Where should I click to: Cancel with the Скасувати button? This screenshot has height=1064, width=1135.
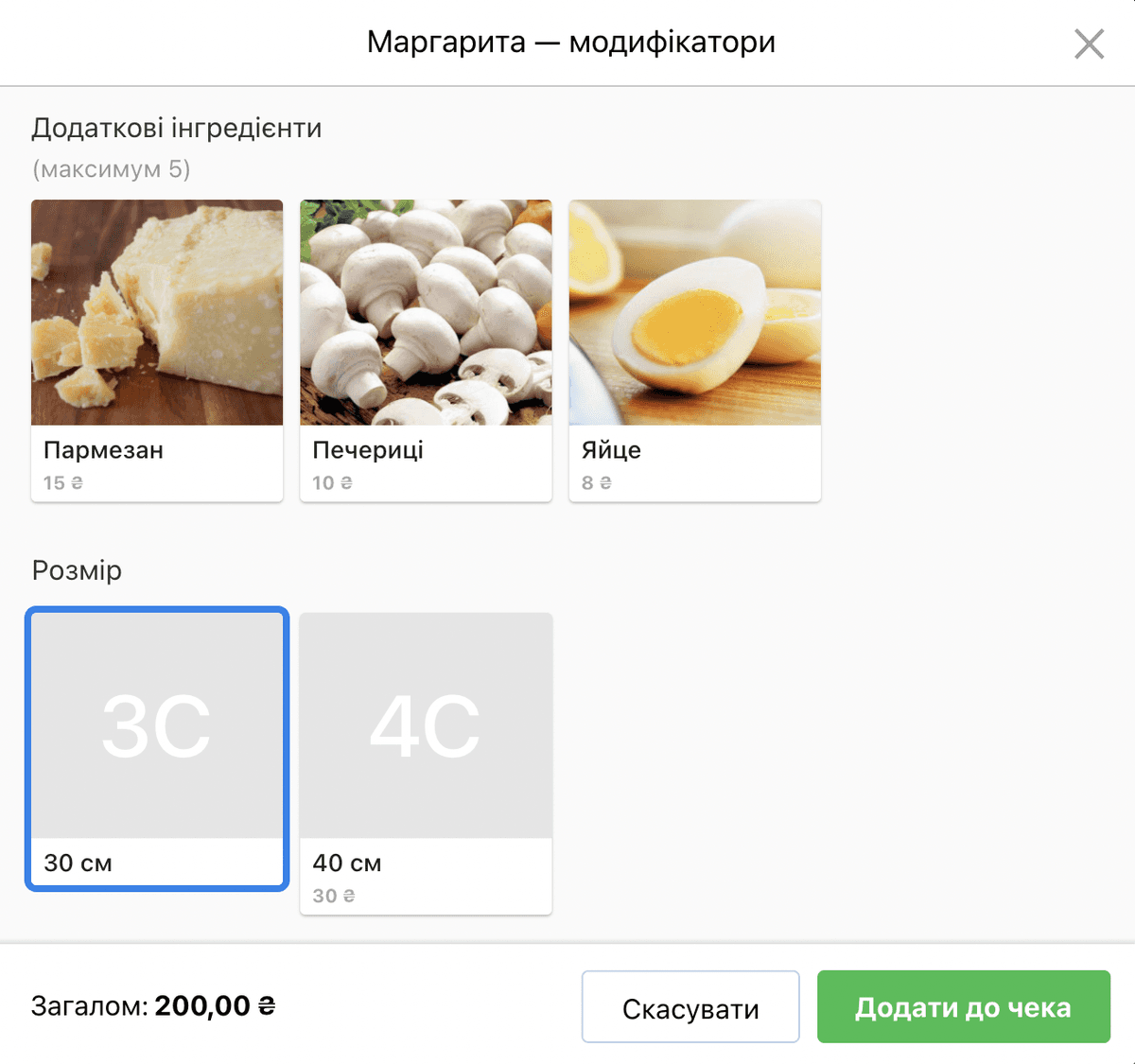tap(690, 1007)
